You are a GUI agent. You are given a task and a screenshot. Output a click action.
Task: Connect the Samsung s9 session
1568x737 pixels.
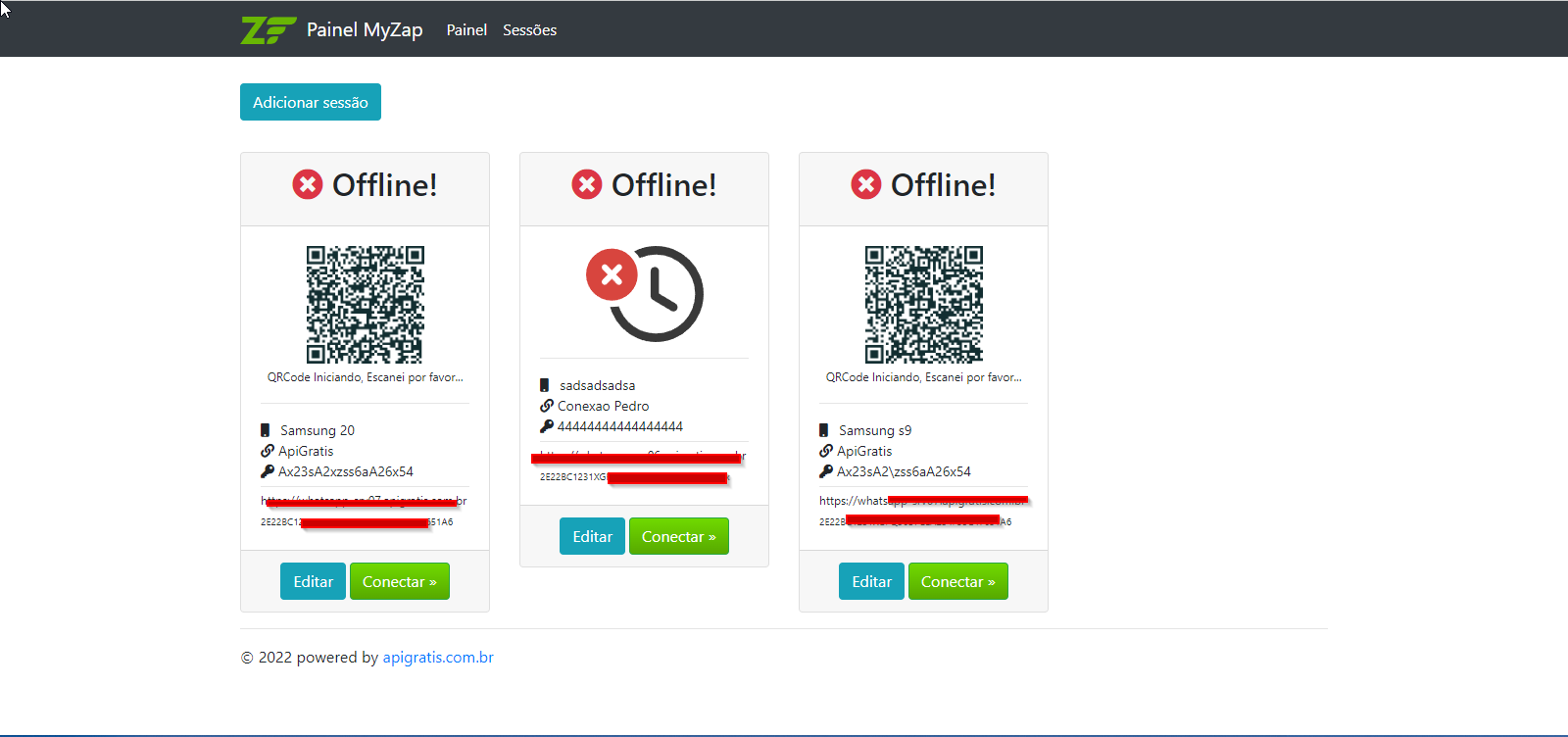pyautogui.click(x=958, y=581)
